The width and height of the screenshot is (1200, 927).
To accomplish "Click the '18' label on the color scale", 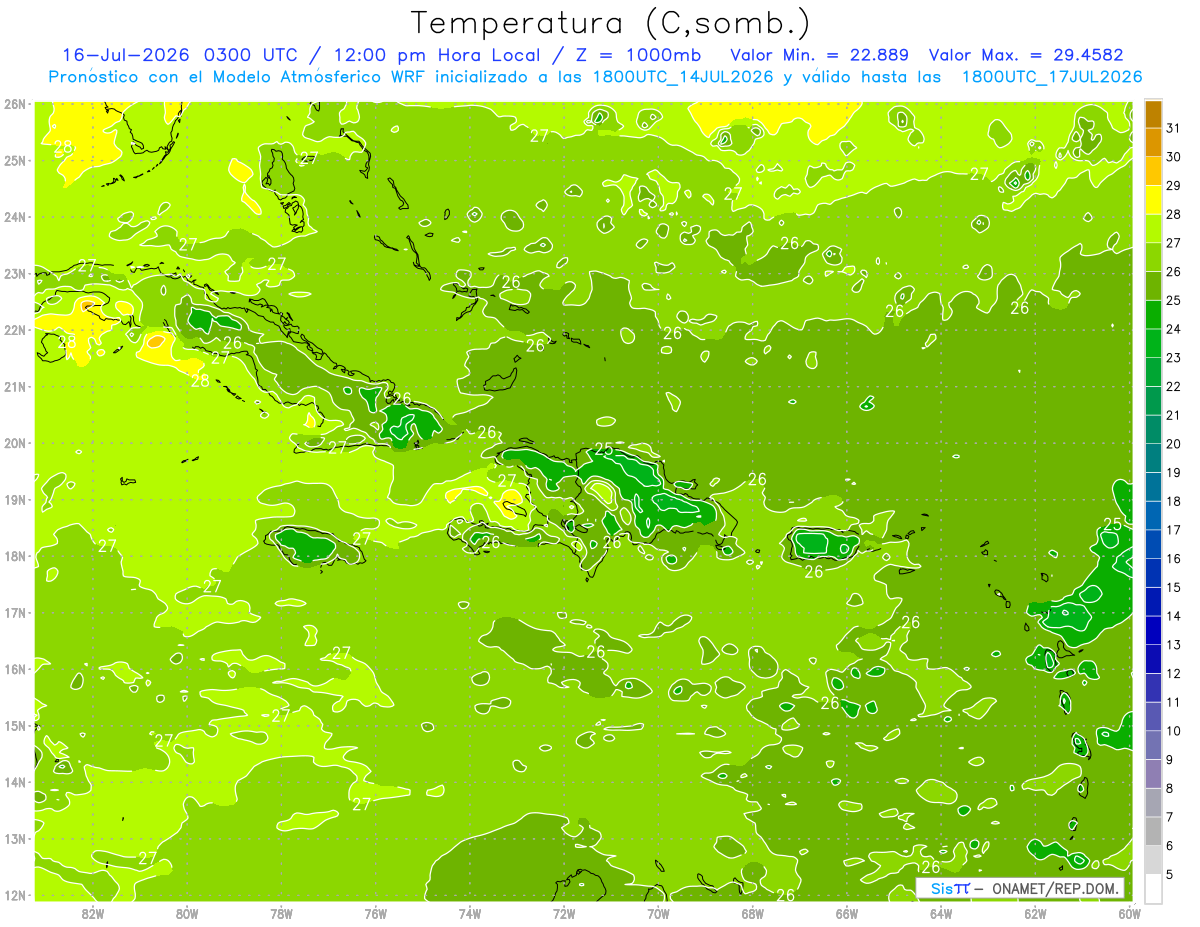I will tap(1173, 501).
